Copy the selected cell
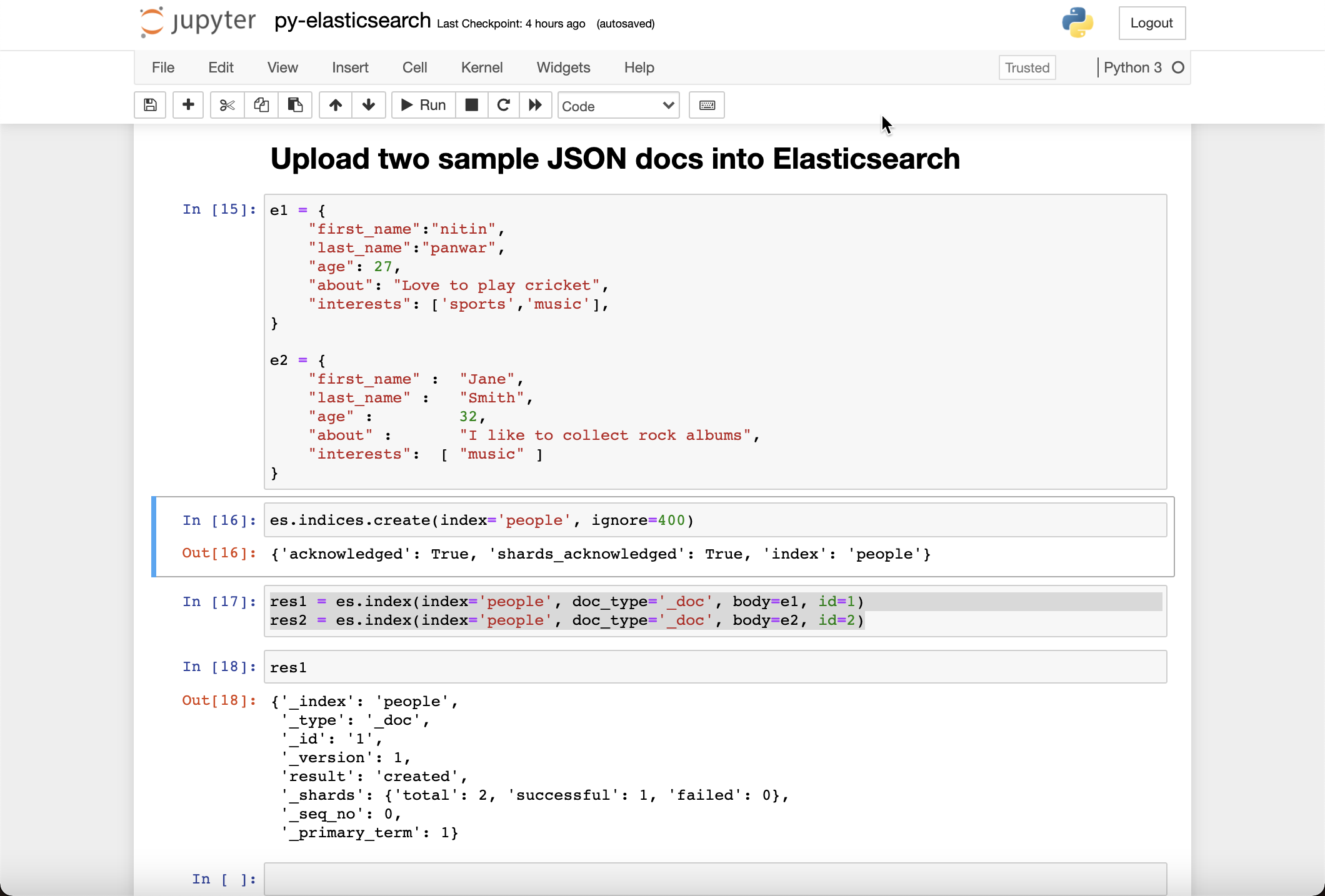This screenshot has width=1325, height=896. (x=261, y=105)
